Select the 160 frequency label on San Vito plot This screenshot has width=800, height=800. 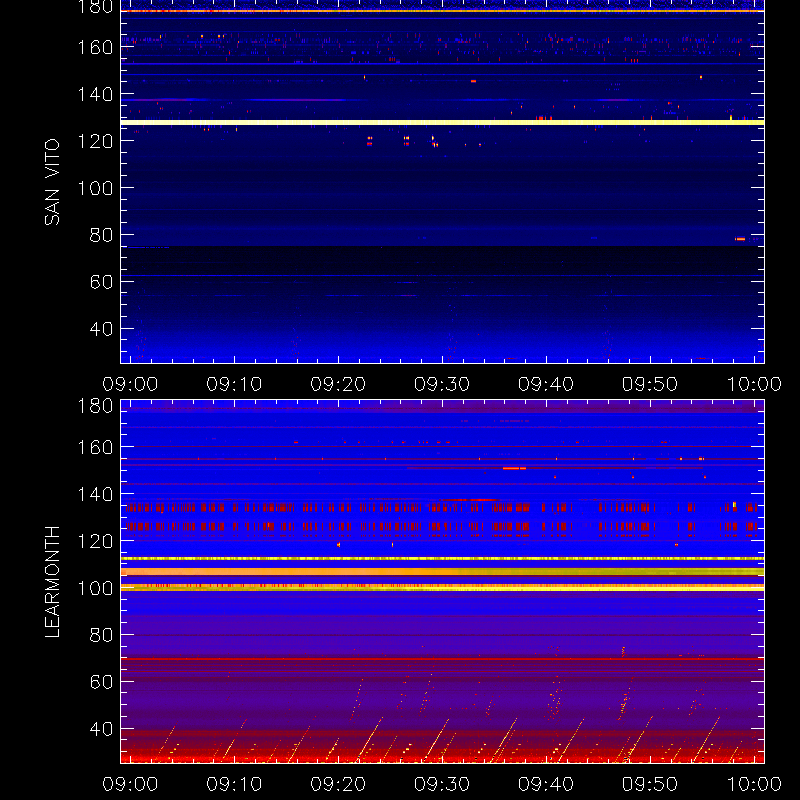[95, 47]
